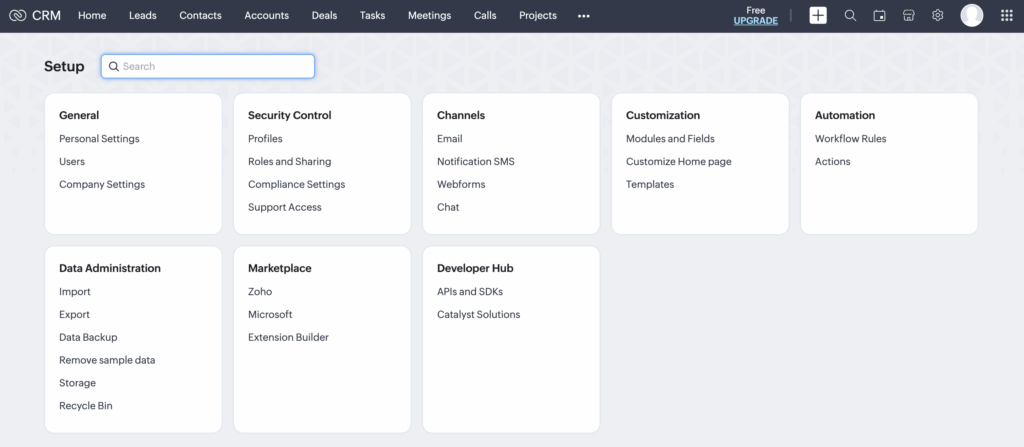Open the user profile avatar
The image size is (1024, 447).
click(971, 15)
